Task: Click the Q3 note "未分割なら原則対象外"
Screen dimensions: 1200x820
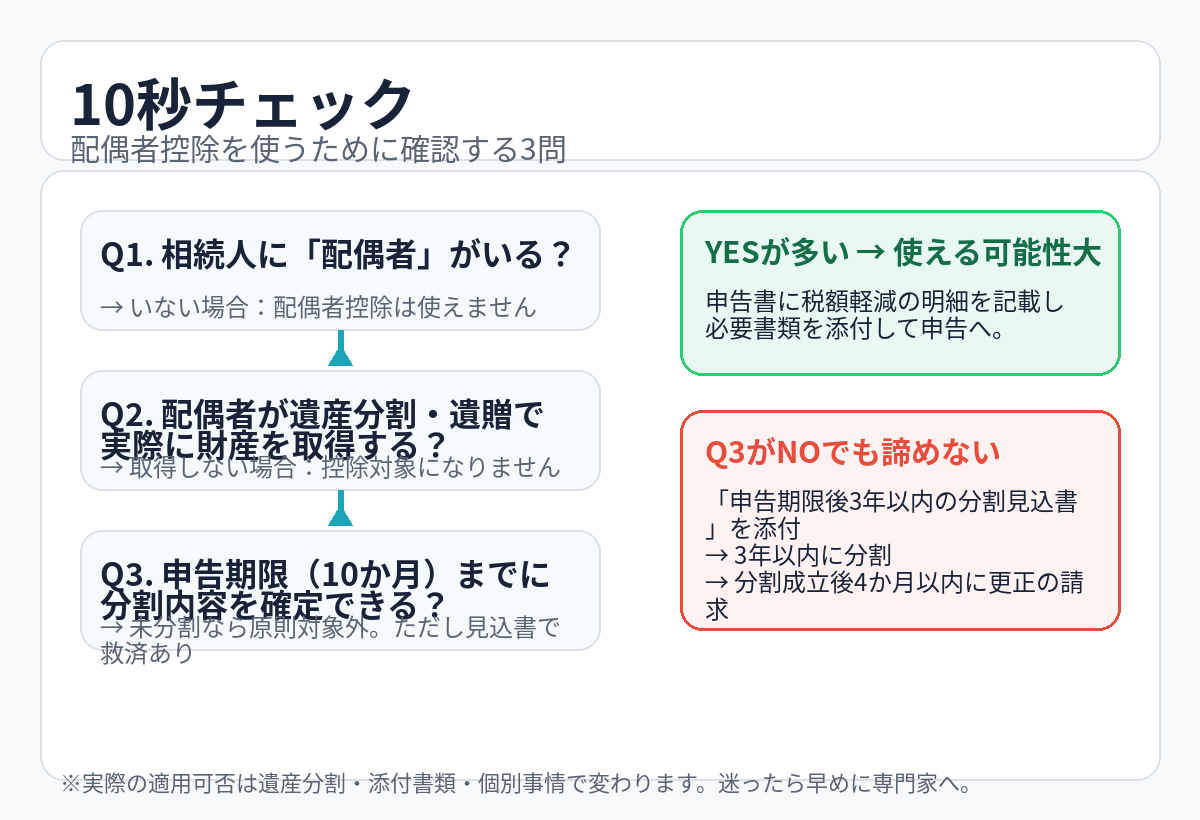Action: point(330,627)
